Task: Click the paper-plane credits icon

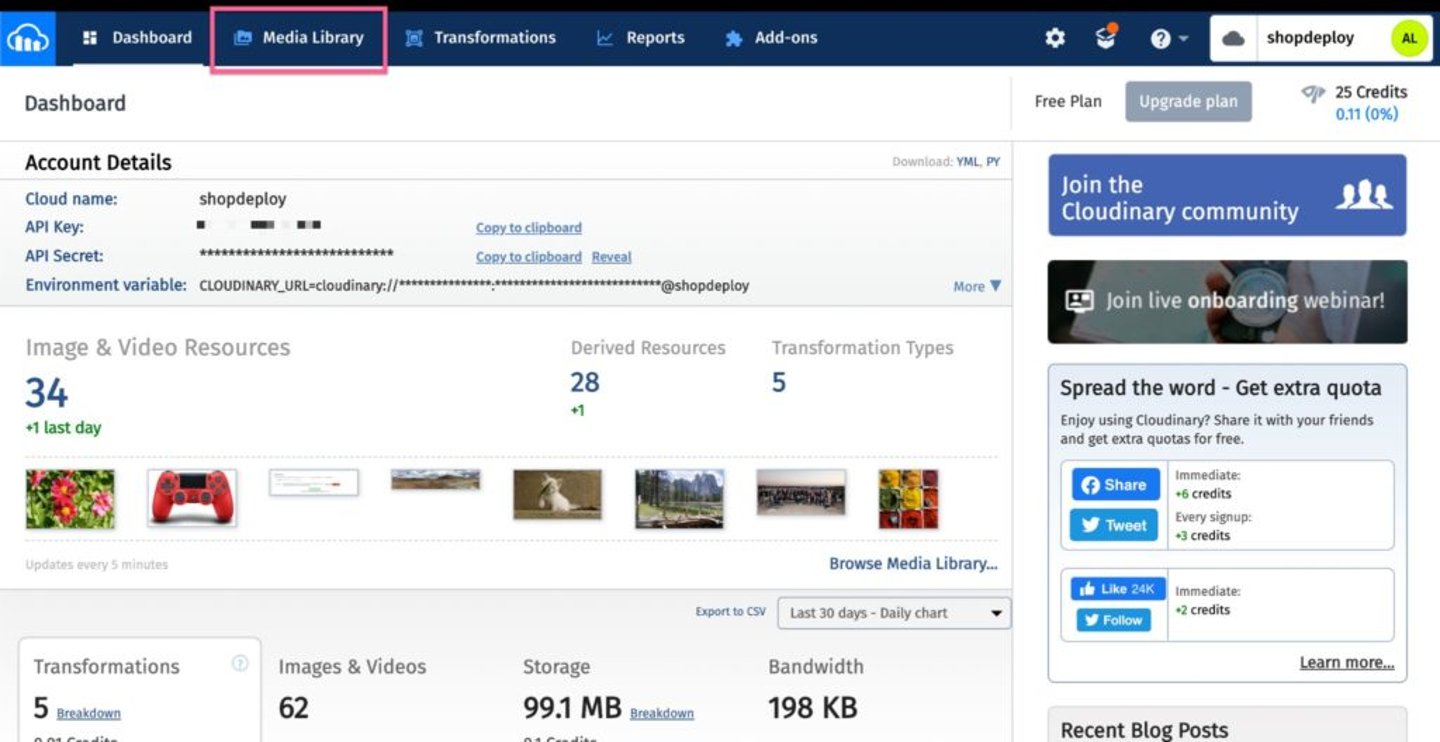Action: click(x=1313, y=92)
